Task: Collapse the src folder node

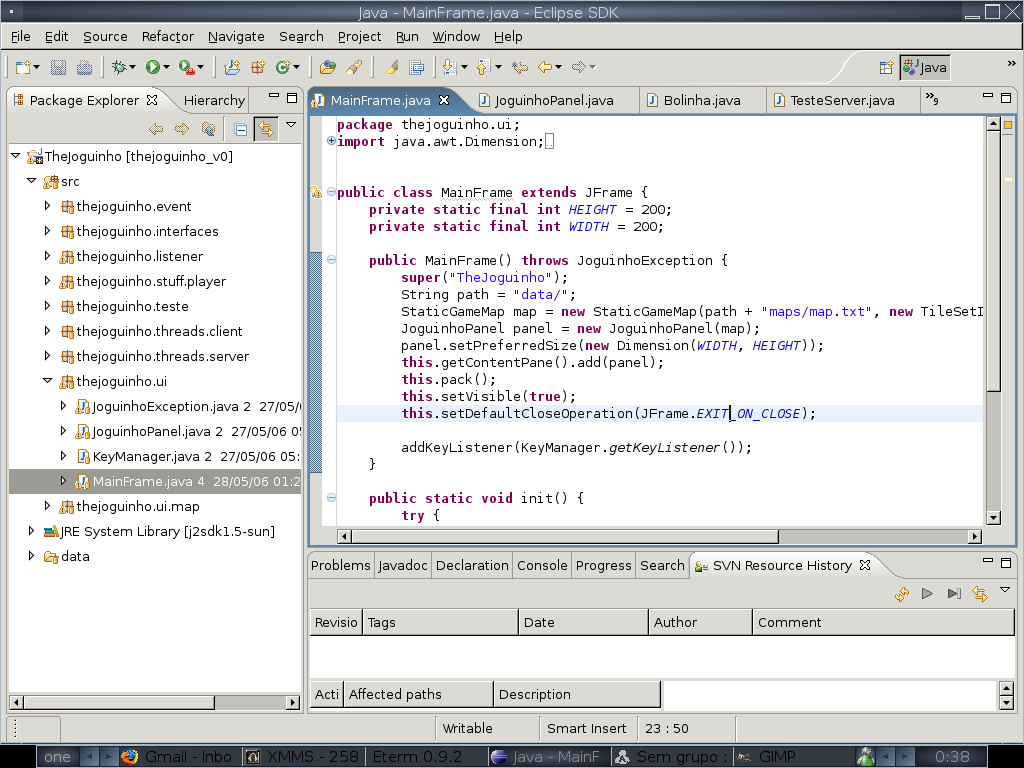Action: [31, 181]
